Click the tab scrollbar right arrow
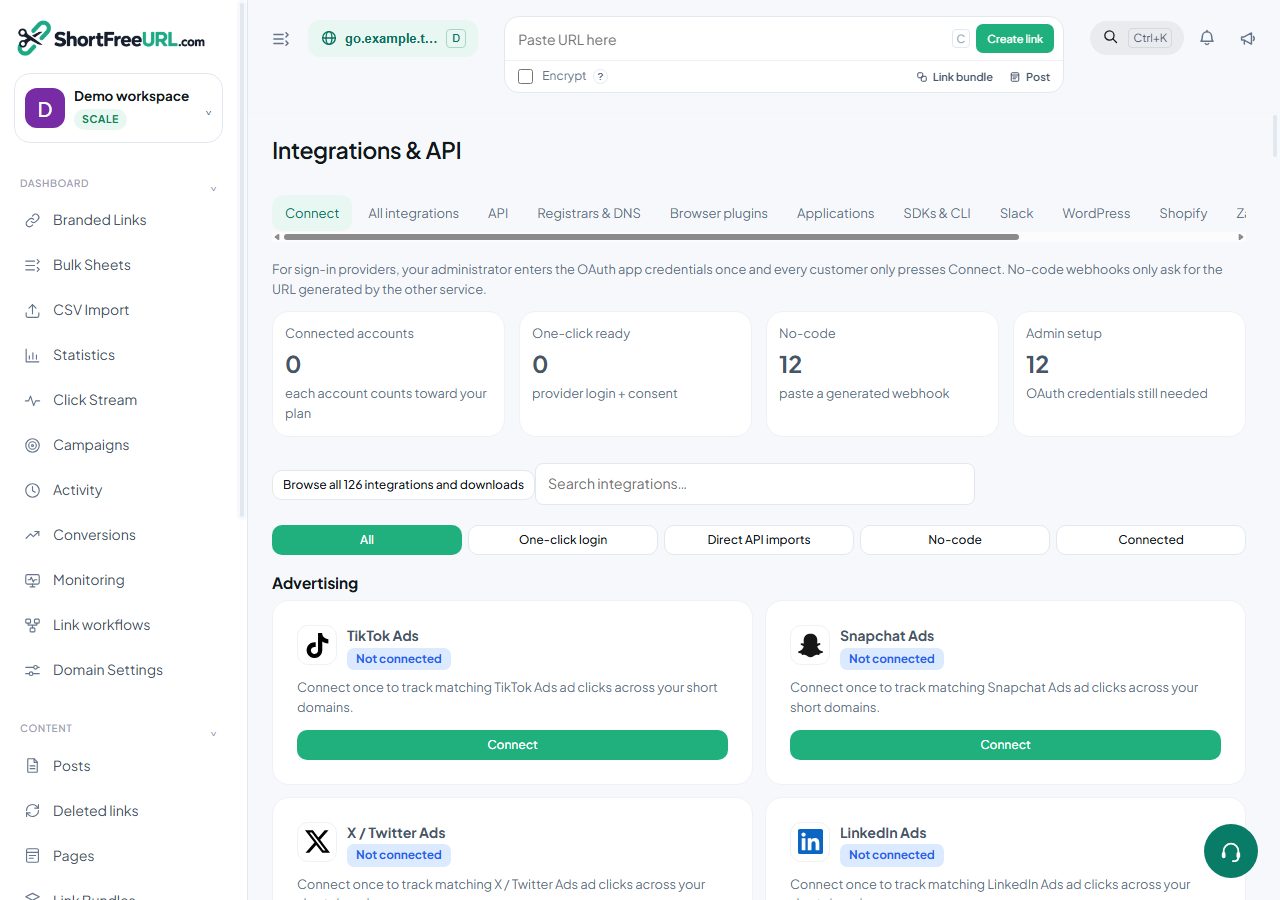The width and height of the screenshot is (1280, 900). tap(1241, 237)
